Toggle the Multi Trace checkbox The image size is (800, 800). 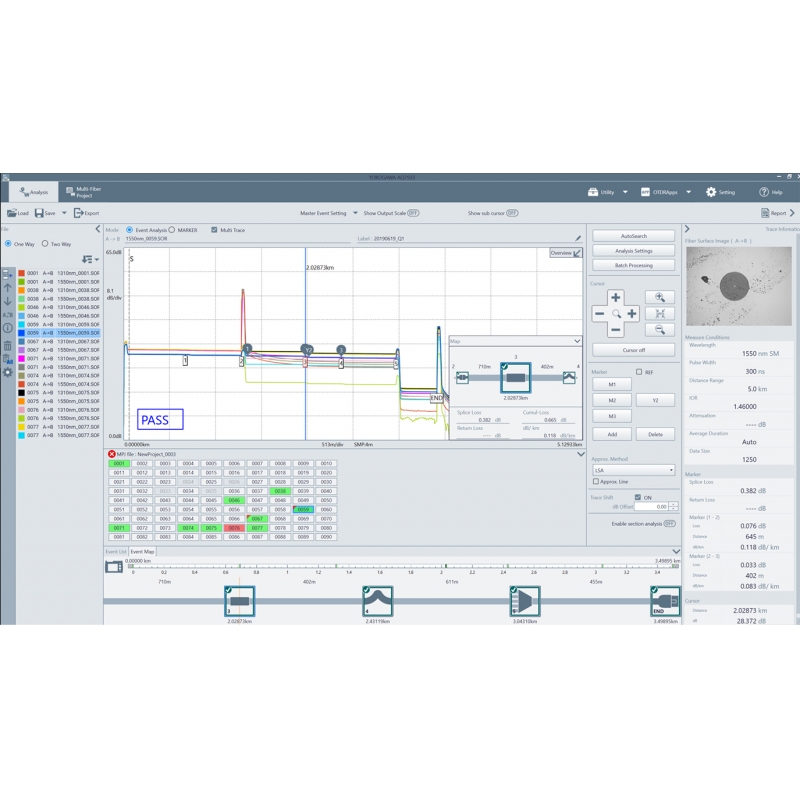click(x=214, y=230)
